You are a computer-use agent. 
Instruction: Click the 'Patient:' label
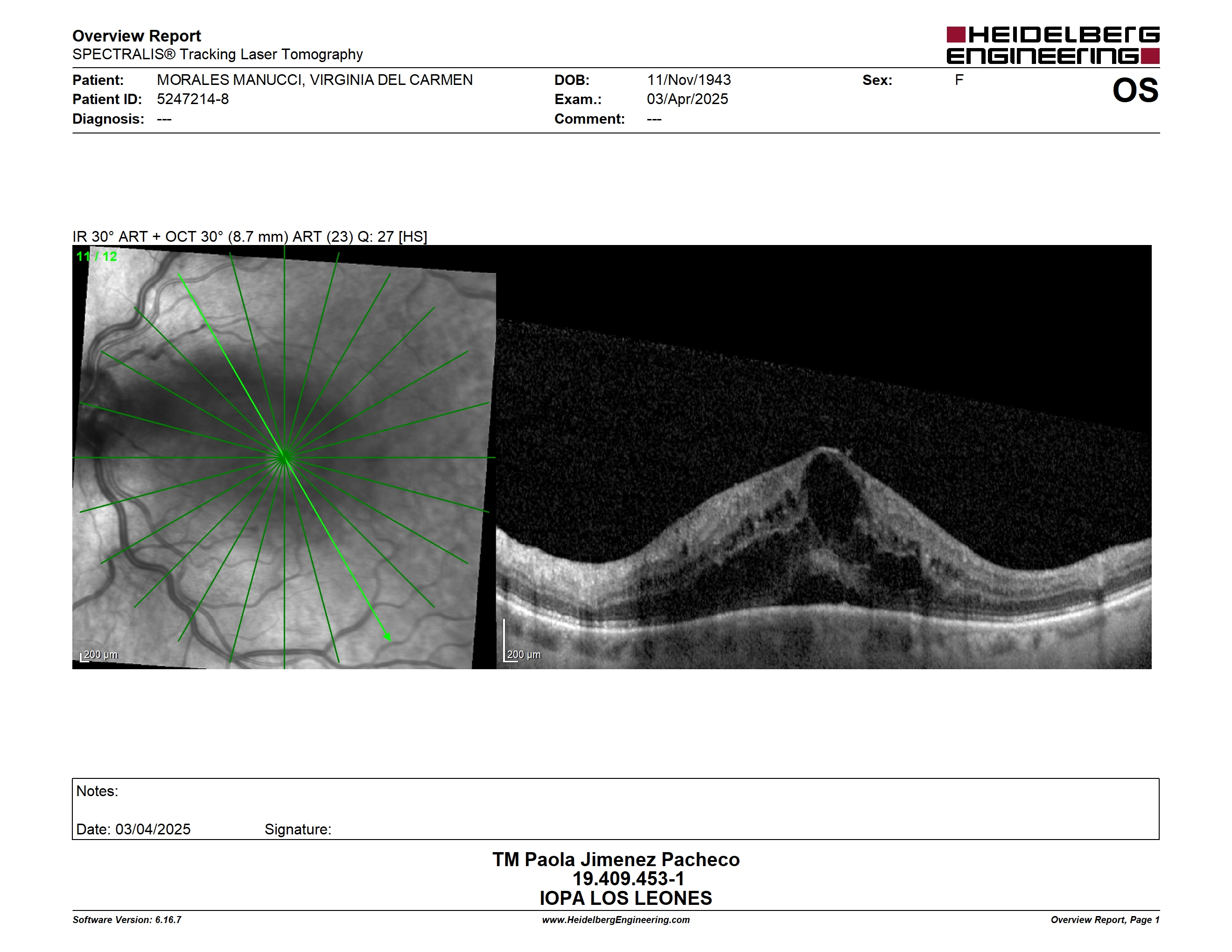click(98, 80)
